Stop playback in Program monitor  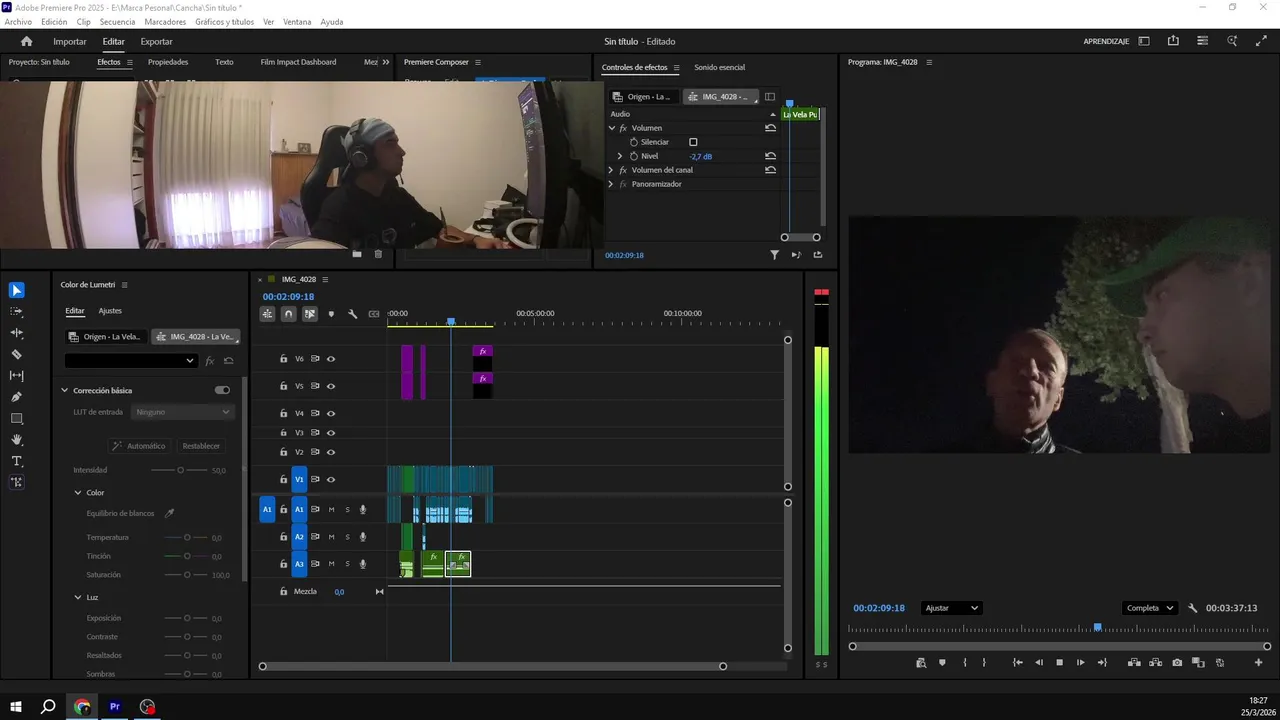coord(1059,663)
